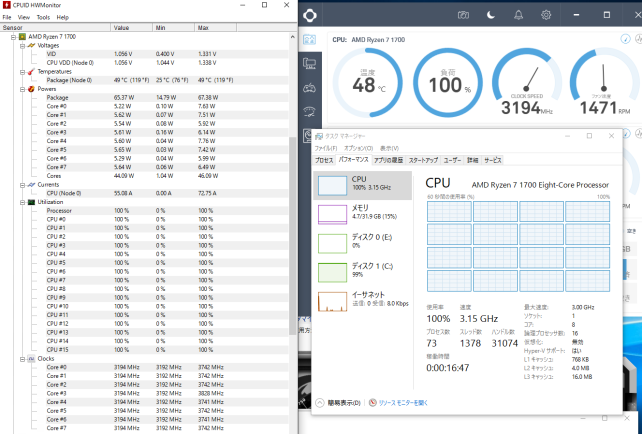Collapse the Temperatures tree node

(x=21, y=71)
